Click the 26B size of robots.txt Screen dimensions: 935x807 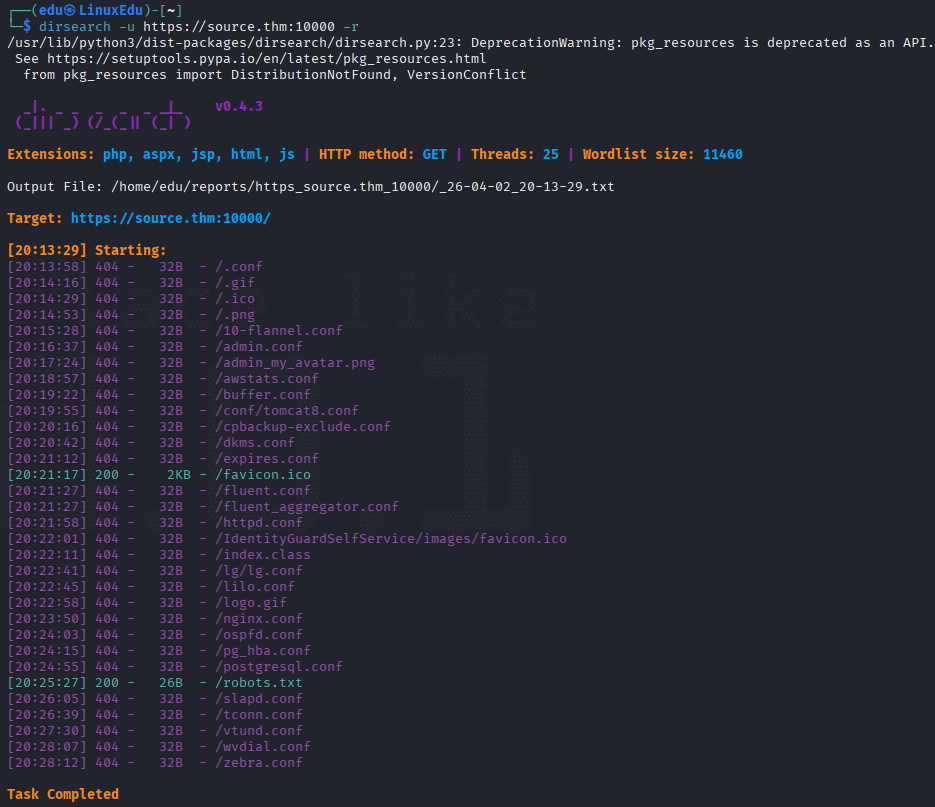coord(171,682)
